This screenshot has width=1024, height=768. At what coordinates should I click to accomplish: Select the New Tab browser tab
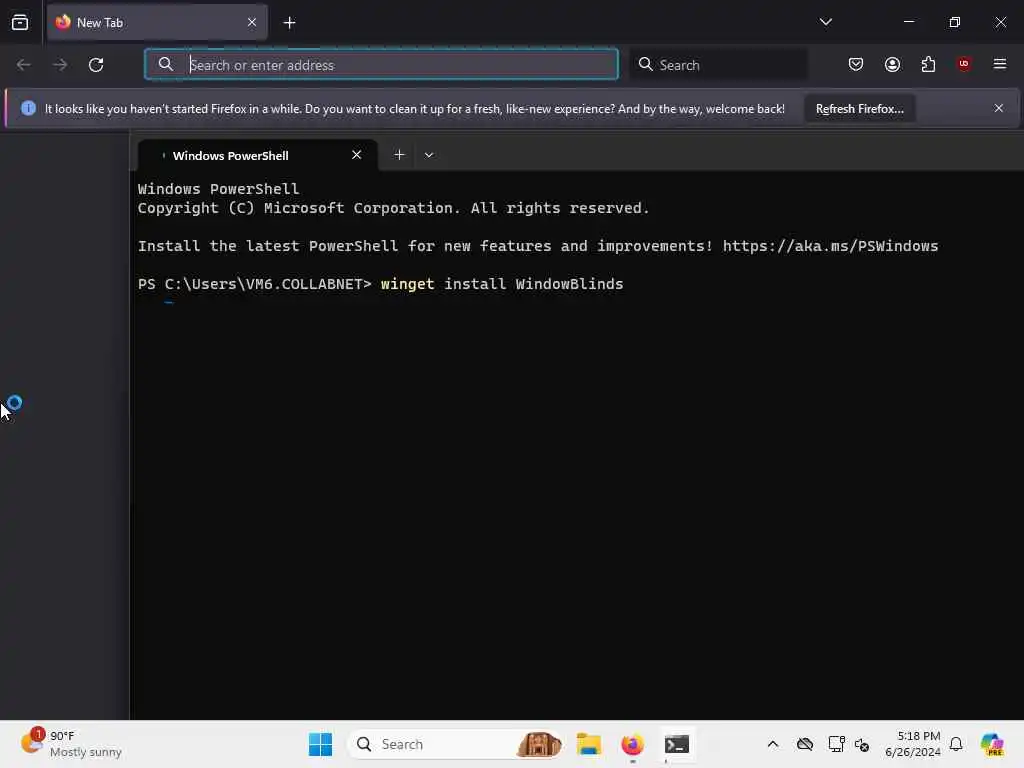click(157, 22)
